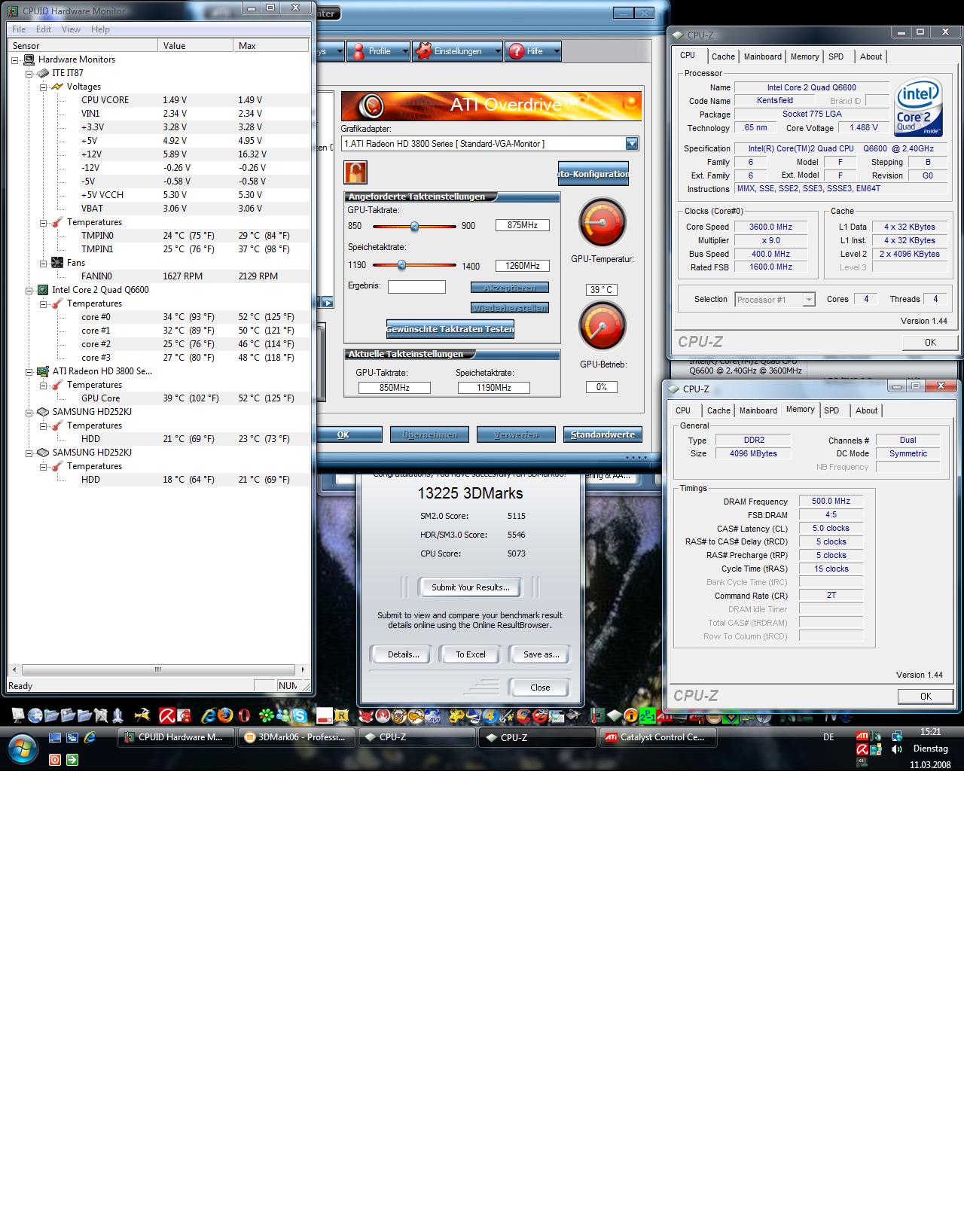Click the space shuttle icon in desktop toolbar

click(117, 715)
